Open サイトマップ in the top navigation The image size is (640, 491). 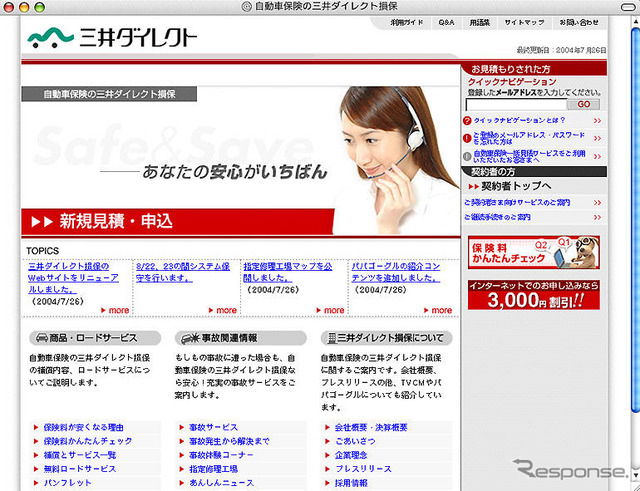(524, 23)
